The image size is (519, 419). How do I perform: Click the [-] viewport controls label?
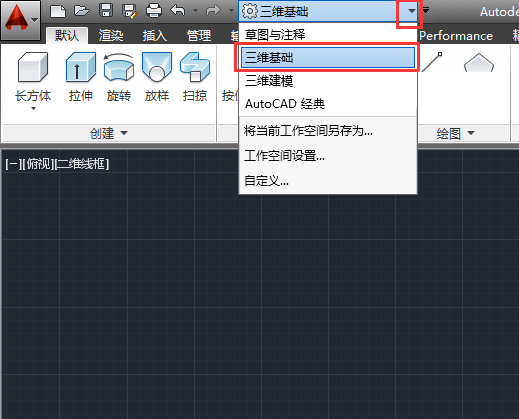[13, 164]
